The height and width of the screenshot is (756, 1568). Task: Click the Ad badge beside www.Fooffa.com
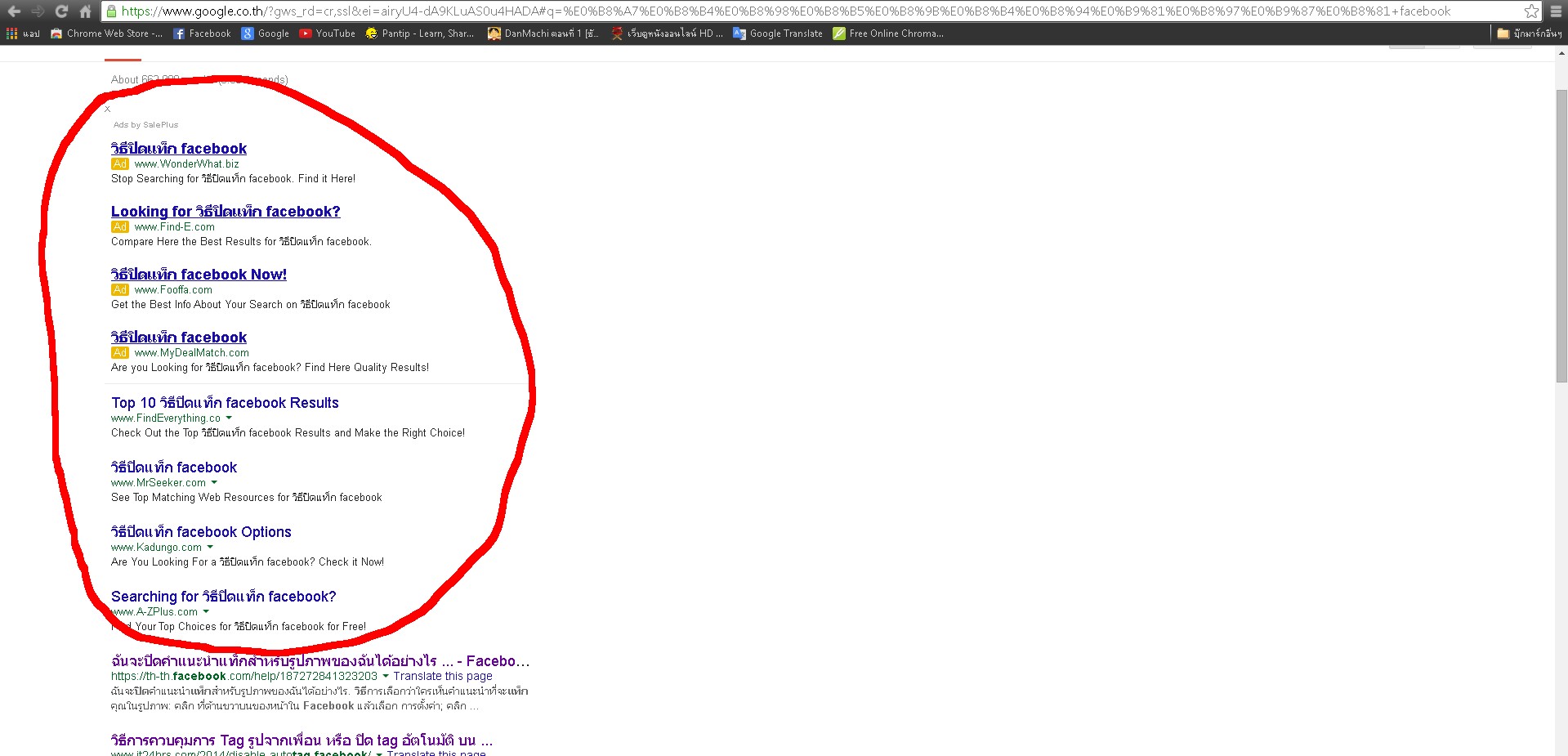(x=120, y=290)
